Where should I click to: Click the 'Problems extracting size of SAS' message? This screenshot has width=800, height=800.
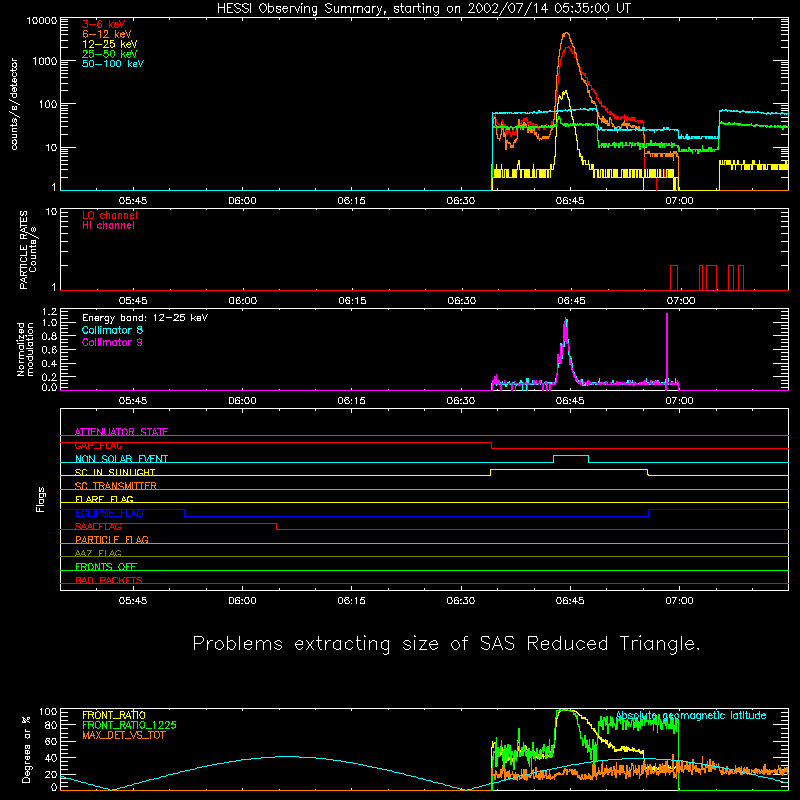point(446,644)
